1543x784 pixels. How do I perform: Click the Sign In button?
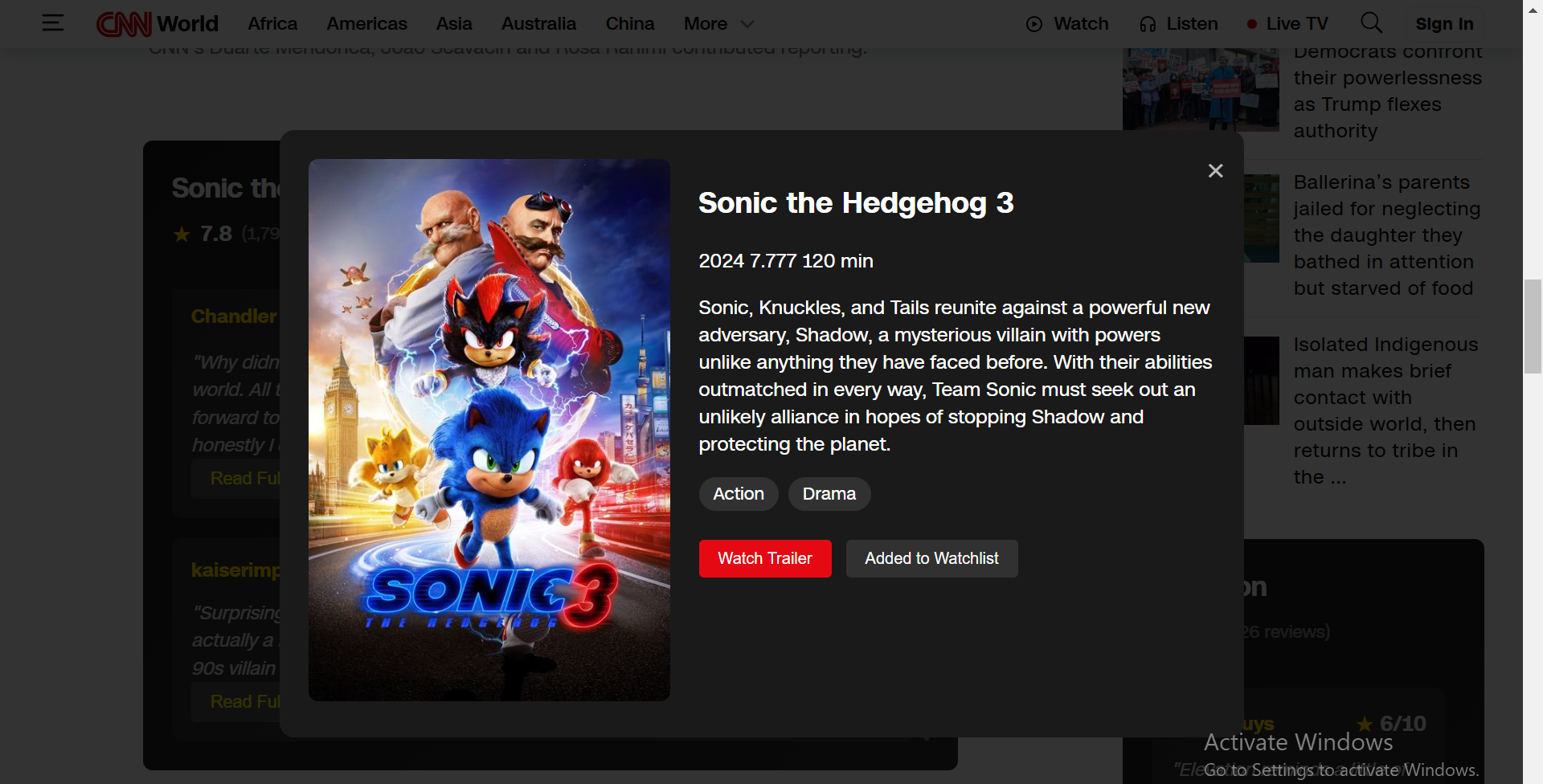pyautogui.click(x=1444, y=24)
